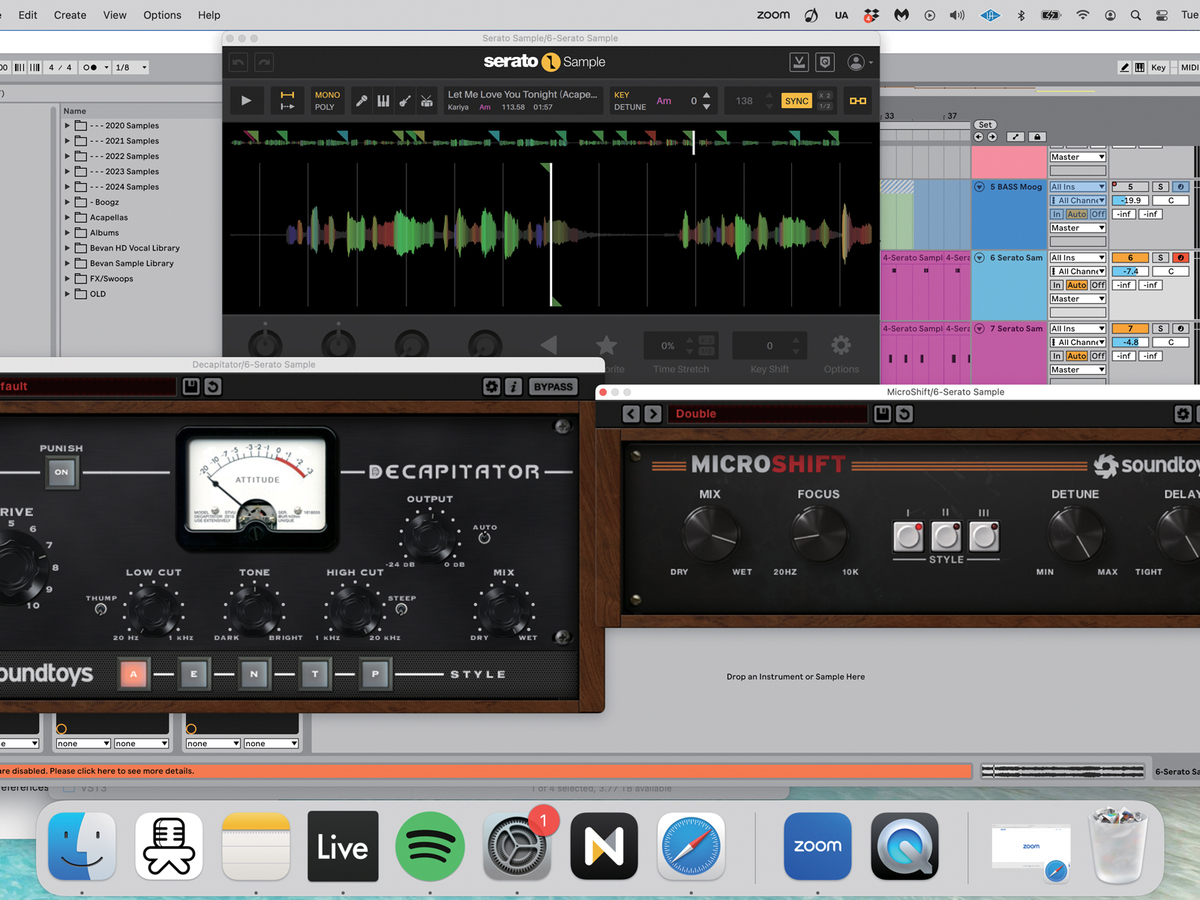This screenshot has width=1200, height=900.
Task: Play the sample in Serato Sample
Action: [246, 101]
